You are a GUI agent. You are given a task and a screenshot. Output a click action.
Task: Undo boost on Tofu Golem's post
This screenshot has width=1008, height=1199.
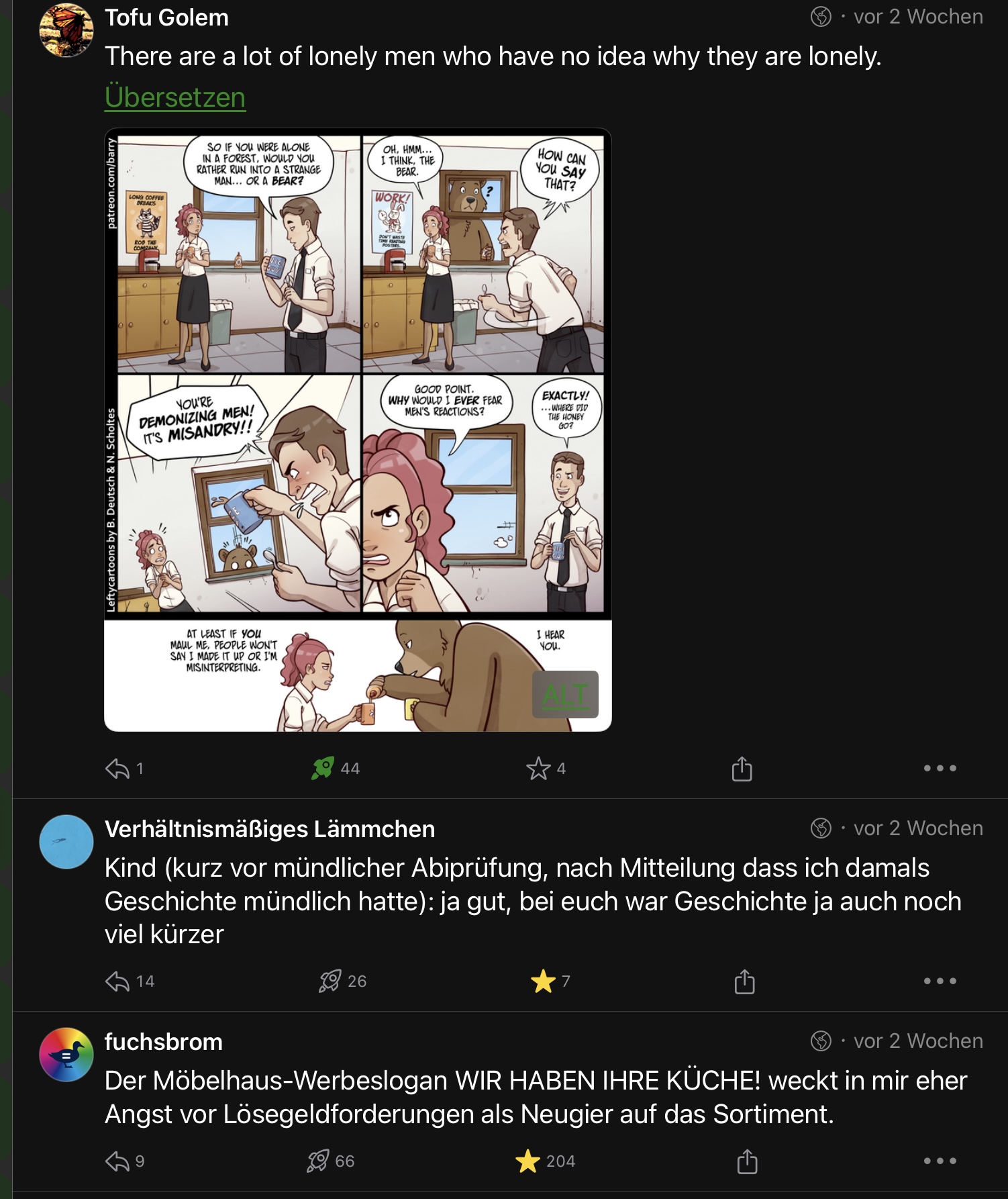pyautogui.click(x=323, y=769)
